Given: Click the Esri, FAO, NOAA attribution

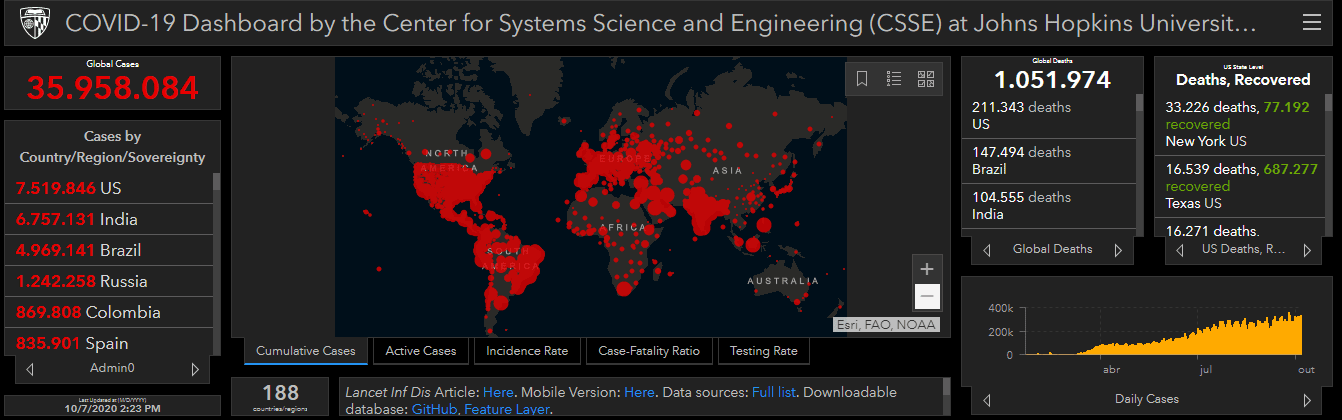Looking at the screenshot, I should [x=885, y=324].
